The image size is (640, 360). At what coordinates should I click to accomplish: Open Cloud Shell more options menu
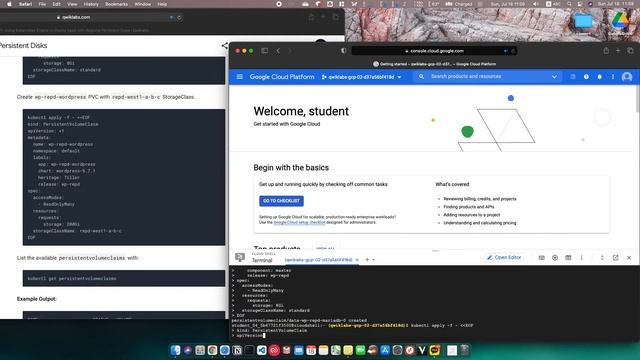[581, 258]
